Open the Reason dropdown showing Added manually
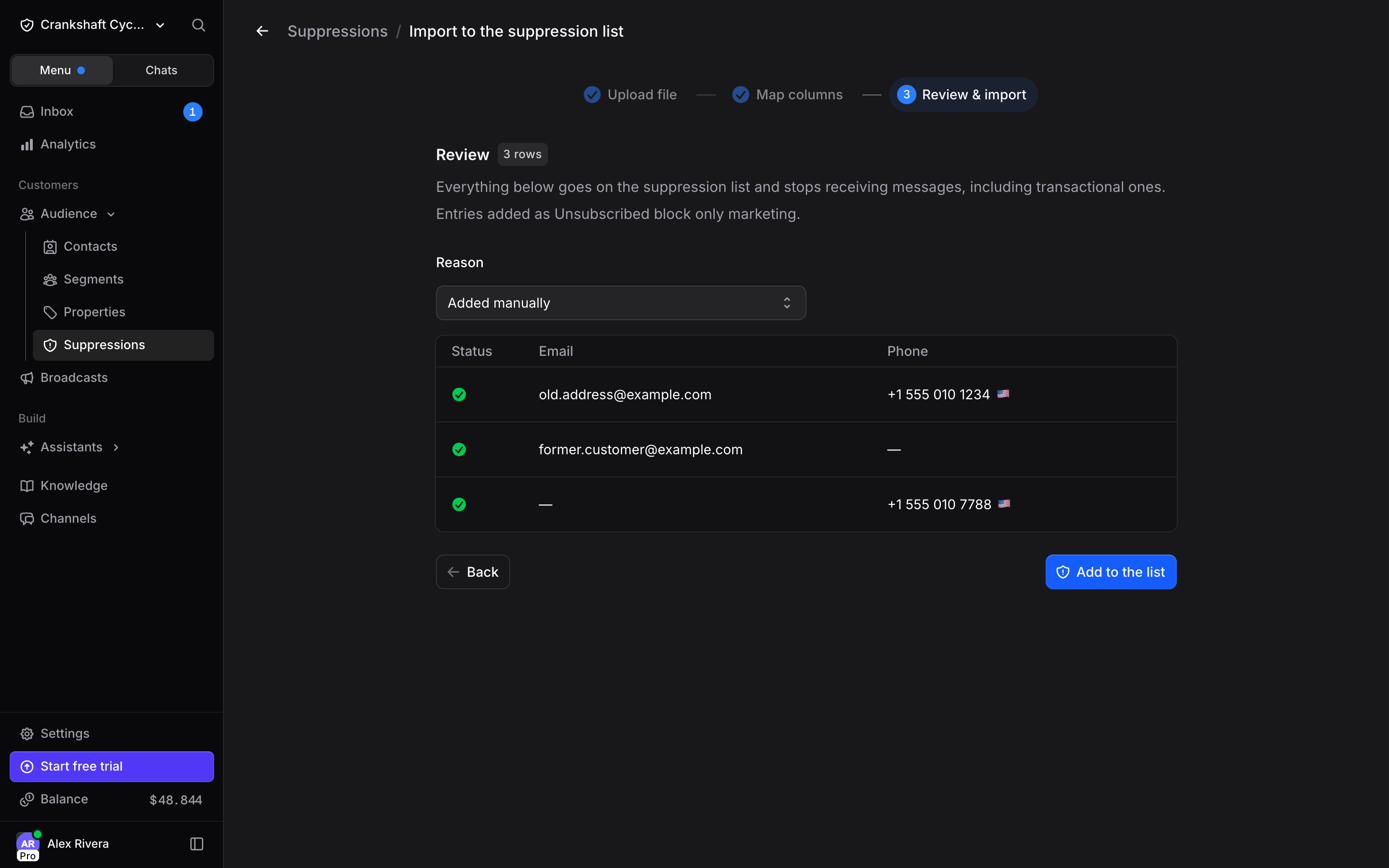 (x=620, y=302)
